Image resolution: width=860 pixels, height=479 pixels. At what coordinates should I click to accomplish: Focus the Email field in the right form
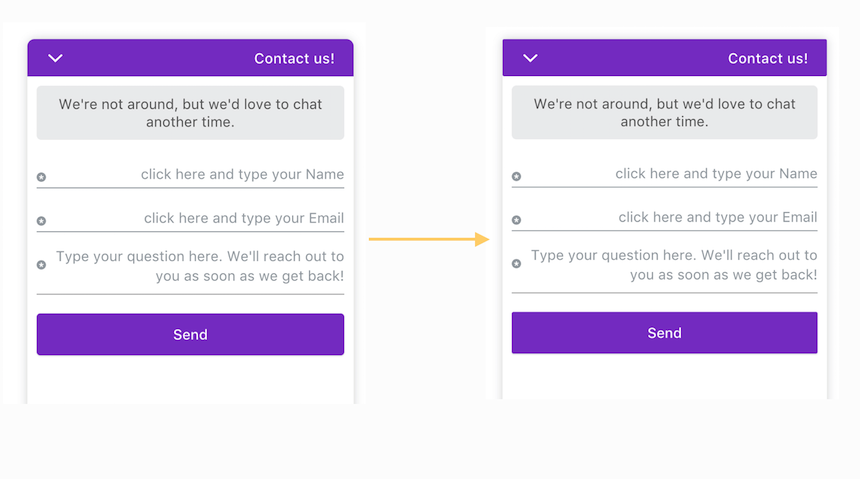pyautogui.click(x=672, y=217)
